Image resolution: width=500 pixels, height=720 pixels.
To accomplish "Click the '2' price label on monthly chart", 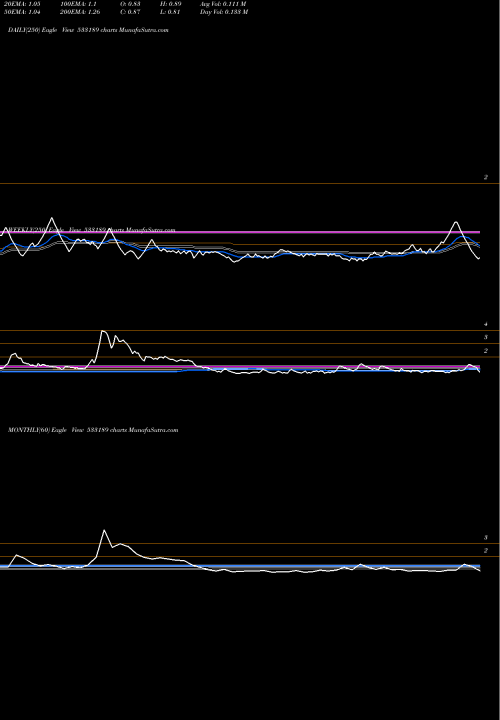I will coord(486,551).
